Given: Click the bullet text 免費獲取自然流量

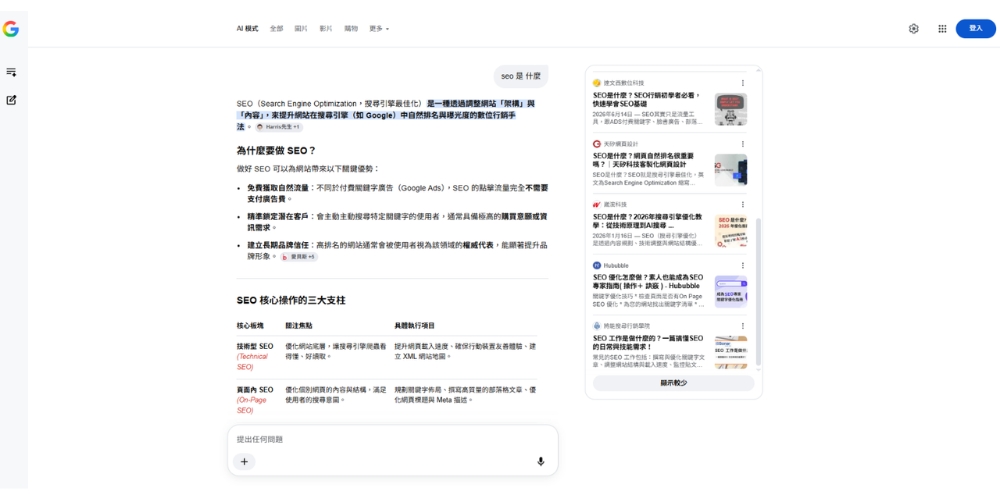Looking at the screenshot, I should [x=278, y=188].
